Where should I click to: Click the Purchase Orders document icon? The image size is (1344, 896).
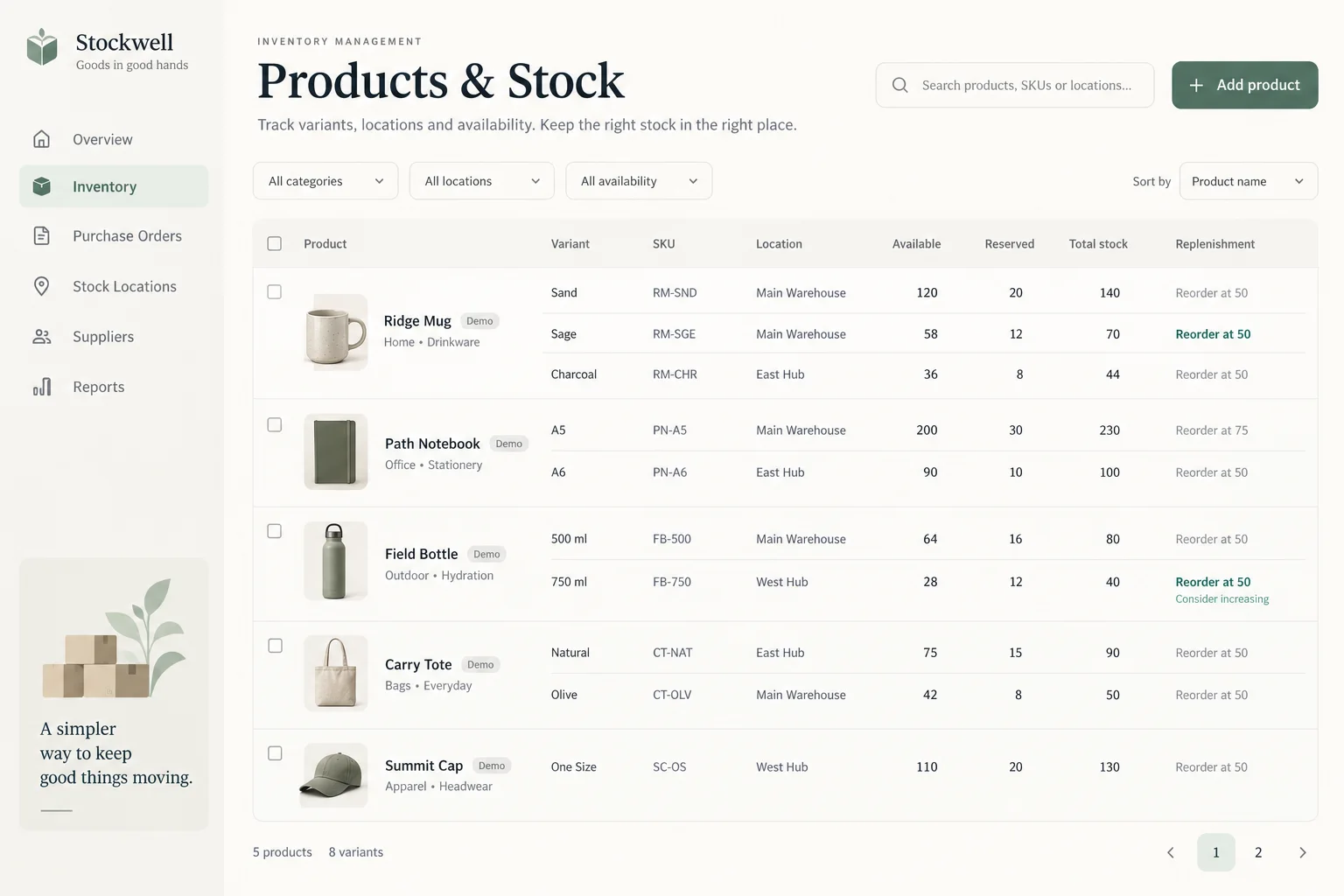tap(41, 235)
